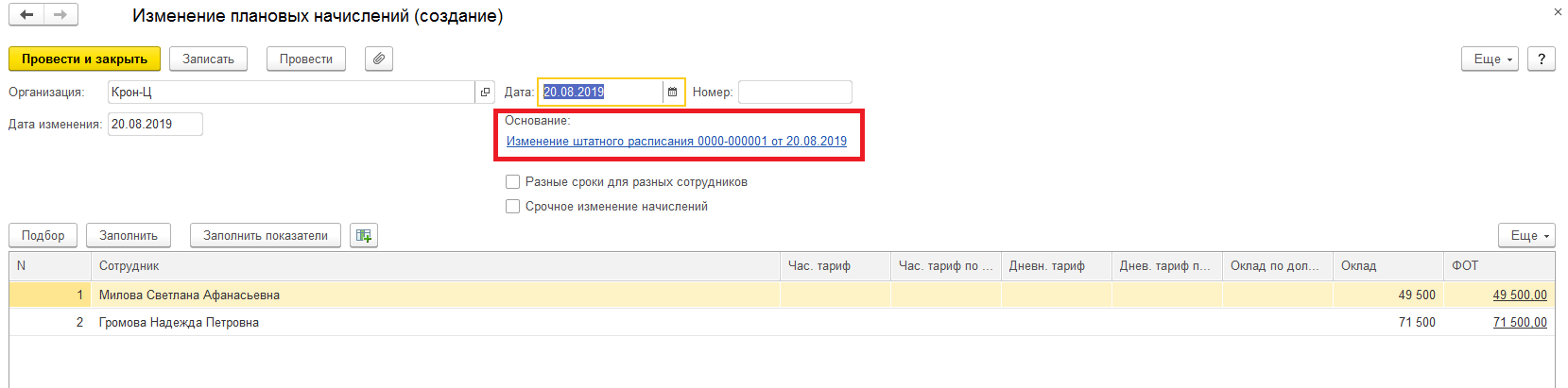
Task: Click the table add icon beside Заполнить показатели
Action: [364, 235]
